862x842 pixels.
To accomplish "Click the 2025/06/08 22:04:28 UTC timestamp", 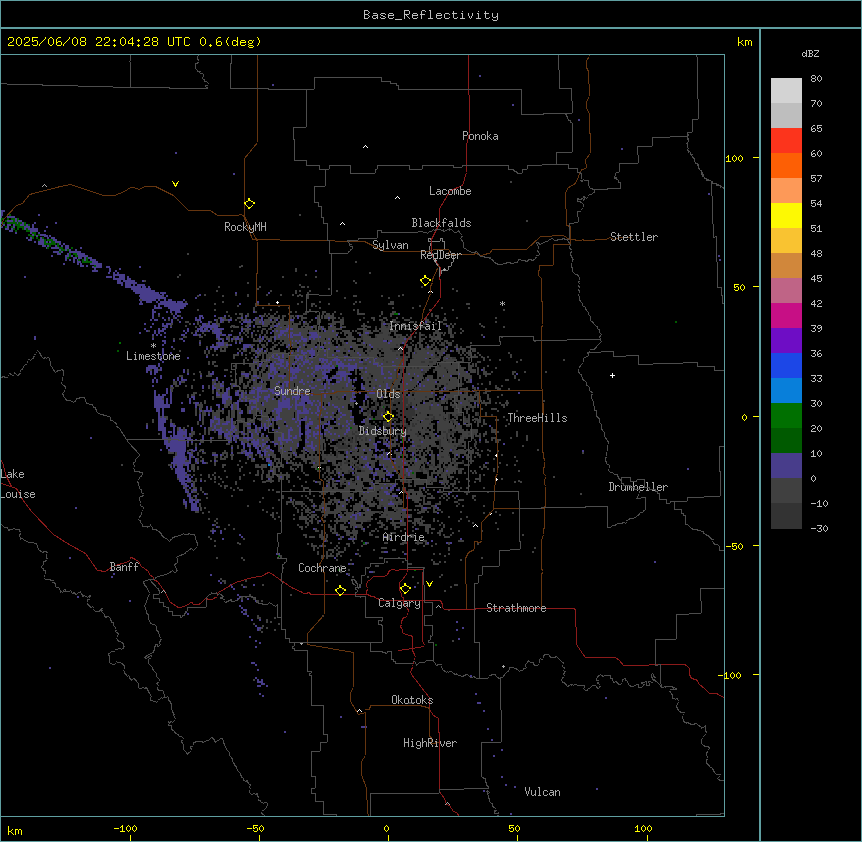I will tap(99, 42).
